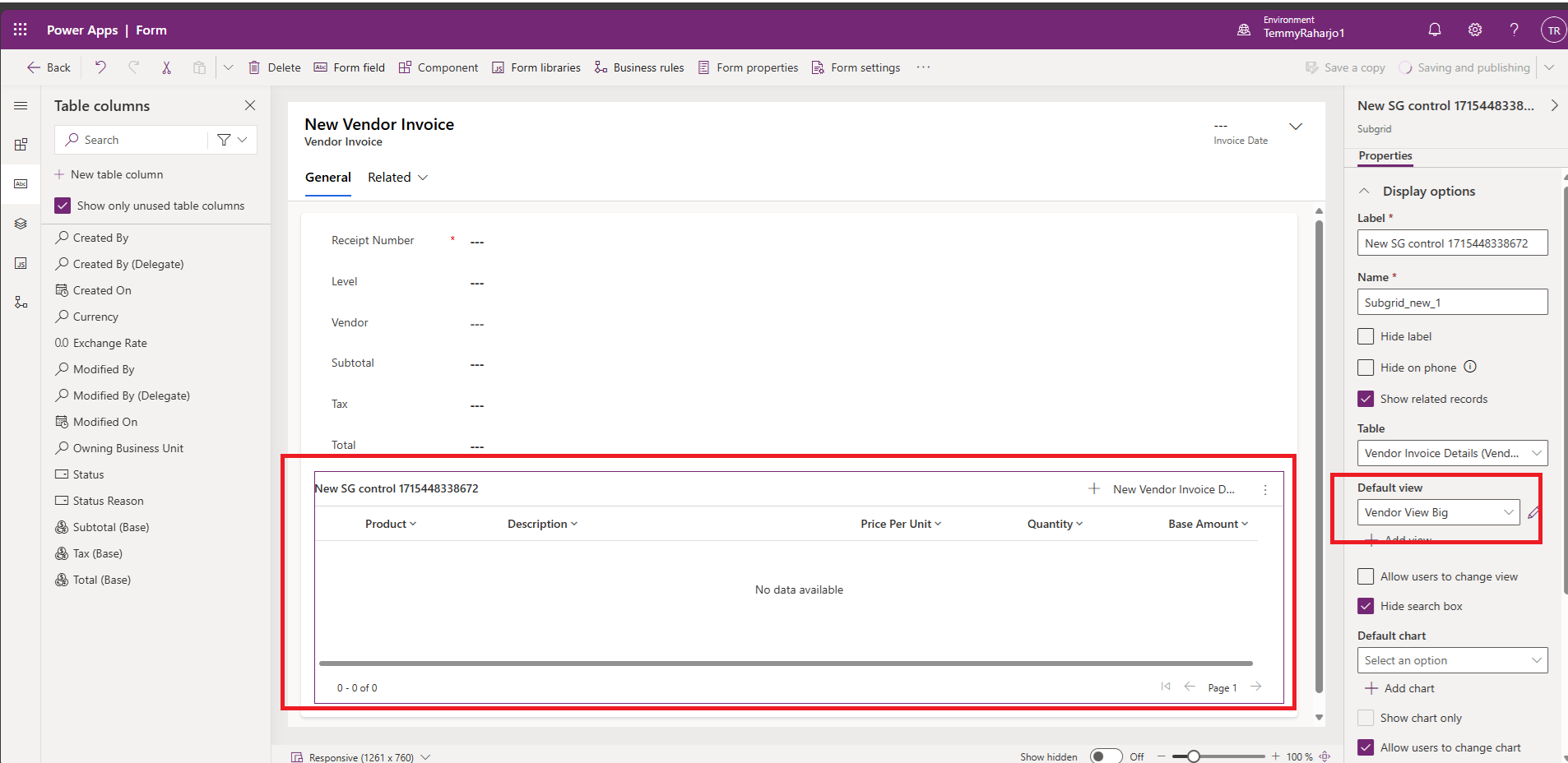This screenshot has width=1568, height=763.
Task: Expand the save and publish options chevron
Action: click(1549, 67)
